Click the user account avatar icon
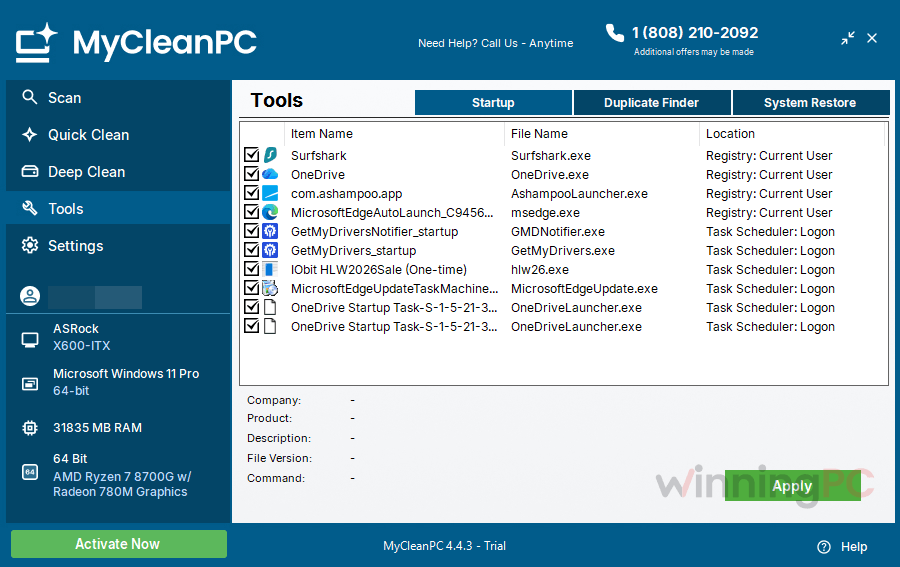 [30, 296]
